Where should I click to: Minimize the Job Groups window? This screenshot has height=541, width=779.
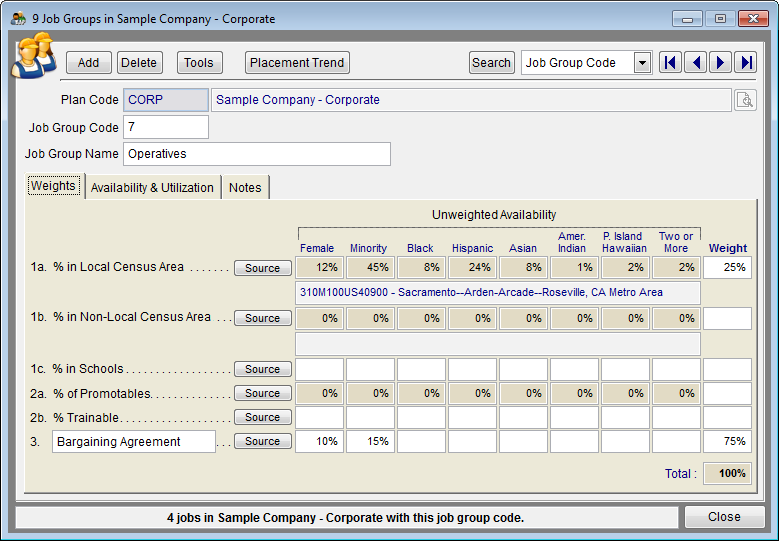coord(688,19)
